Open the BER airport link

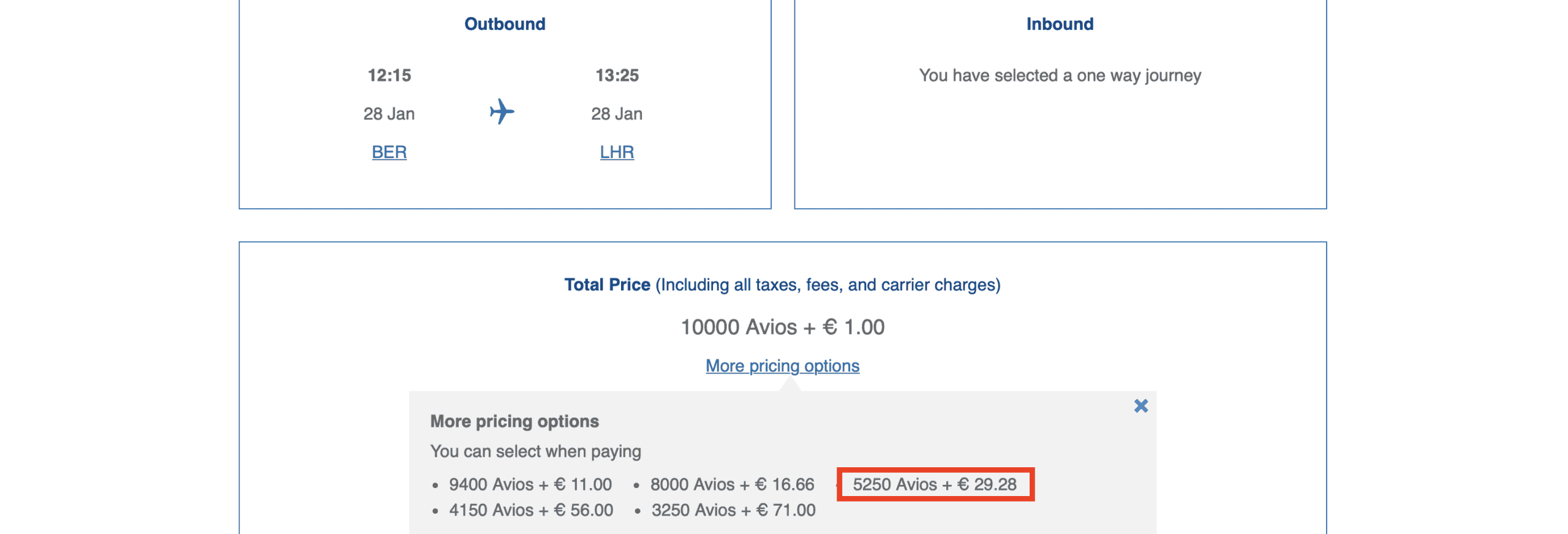click(x=389, y=152)
